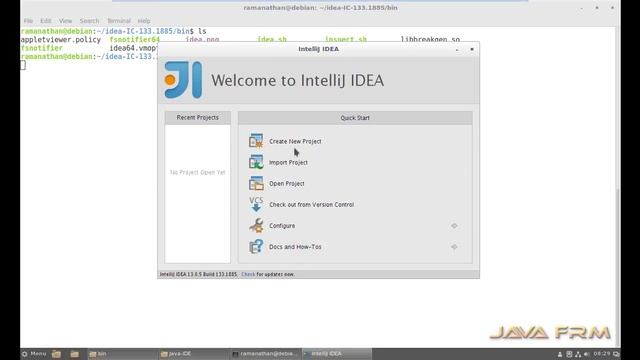Open the terminal Search menu

pos(89,21)
